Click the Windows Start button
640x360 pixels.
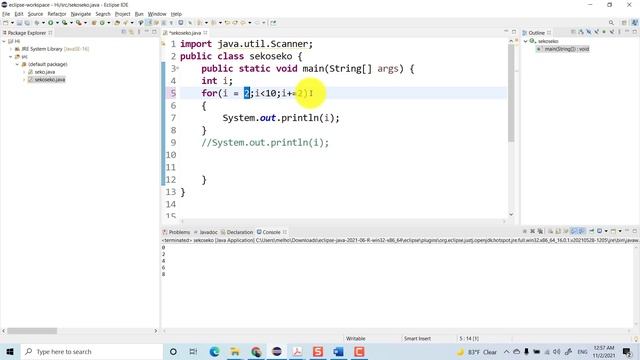10,351
